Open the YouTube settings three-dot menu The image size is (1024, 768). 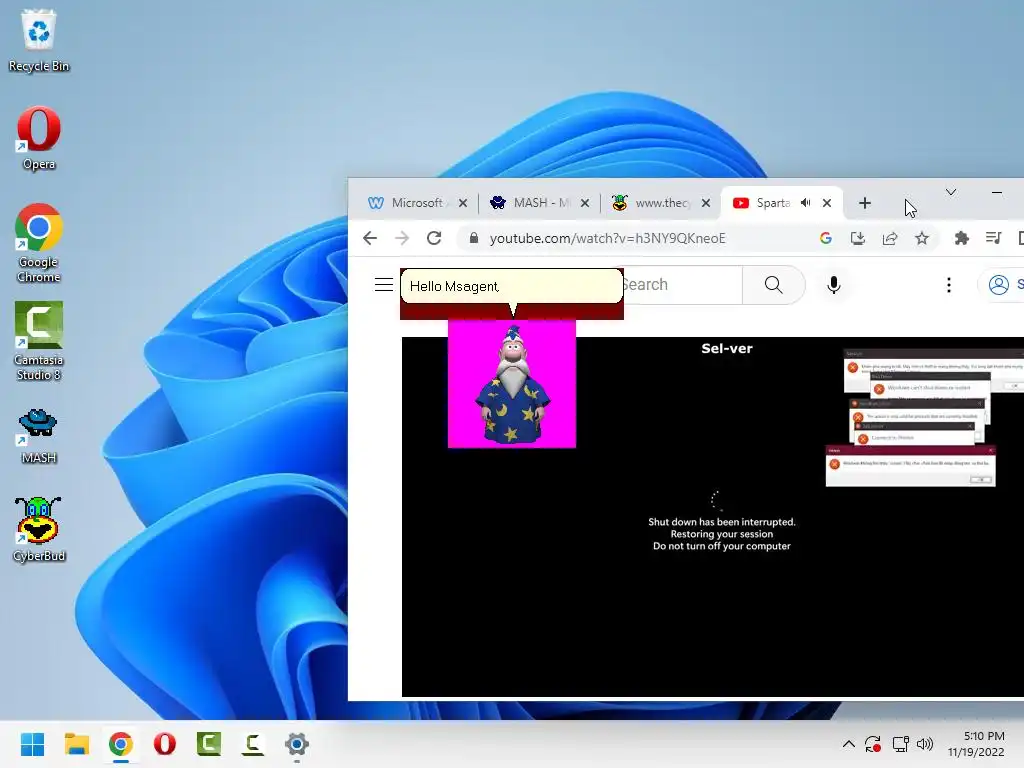click(x=949, y=285)
